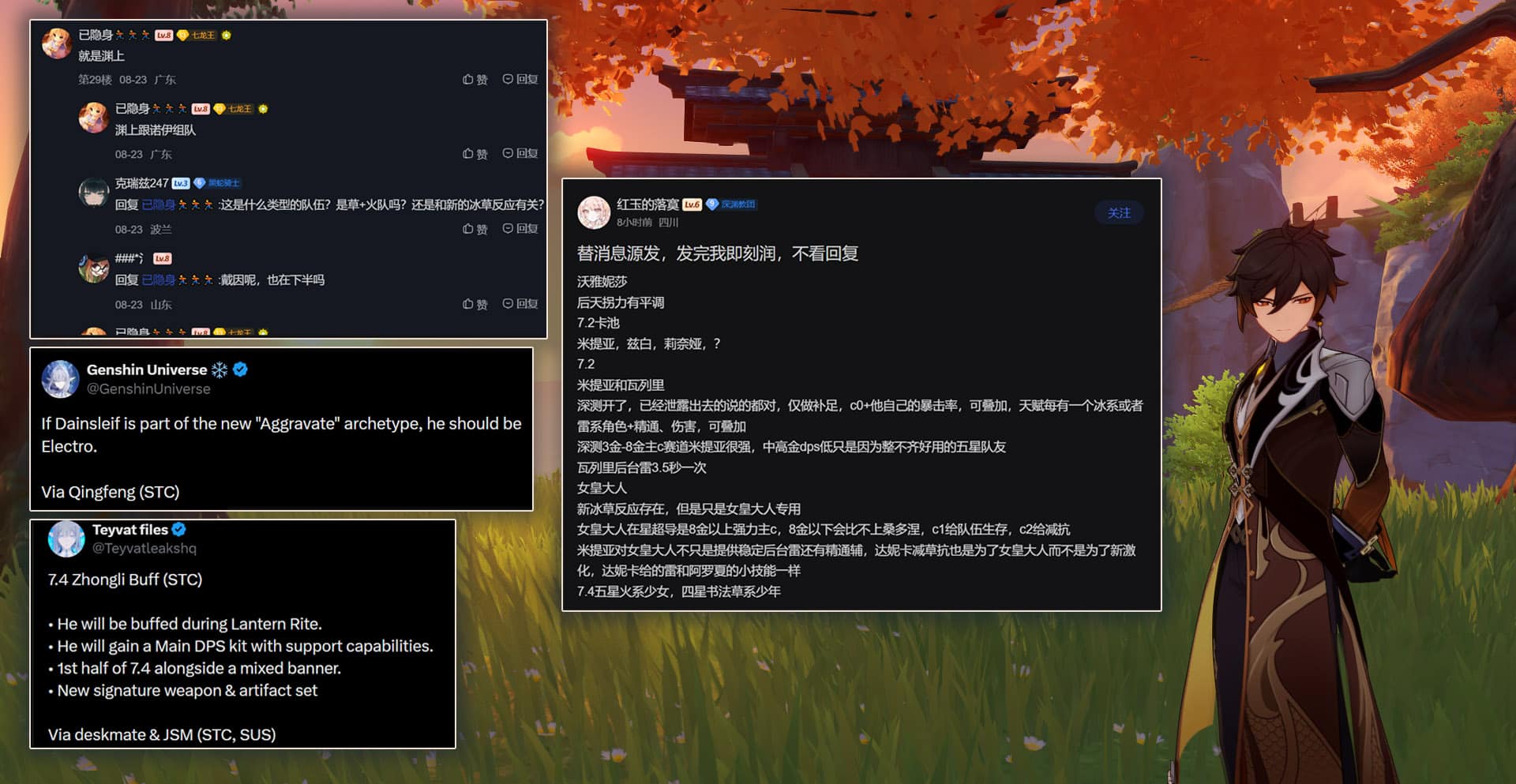This screenshot has width=1516, height=784.
Task: Like the "渊上跟诺伊组队" comment
Action: coord(475,154)
